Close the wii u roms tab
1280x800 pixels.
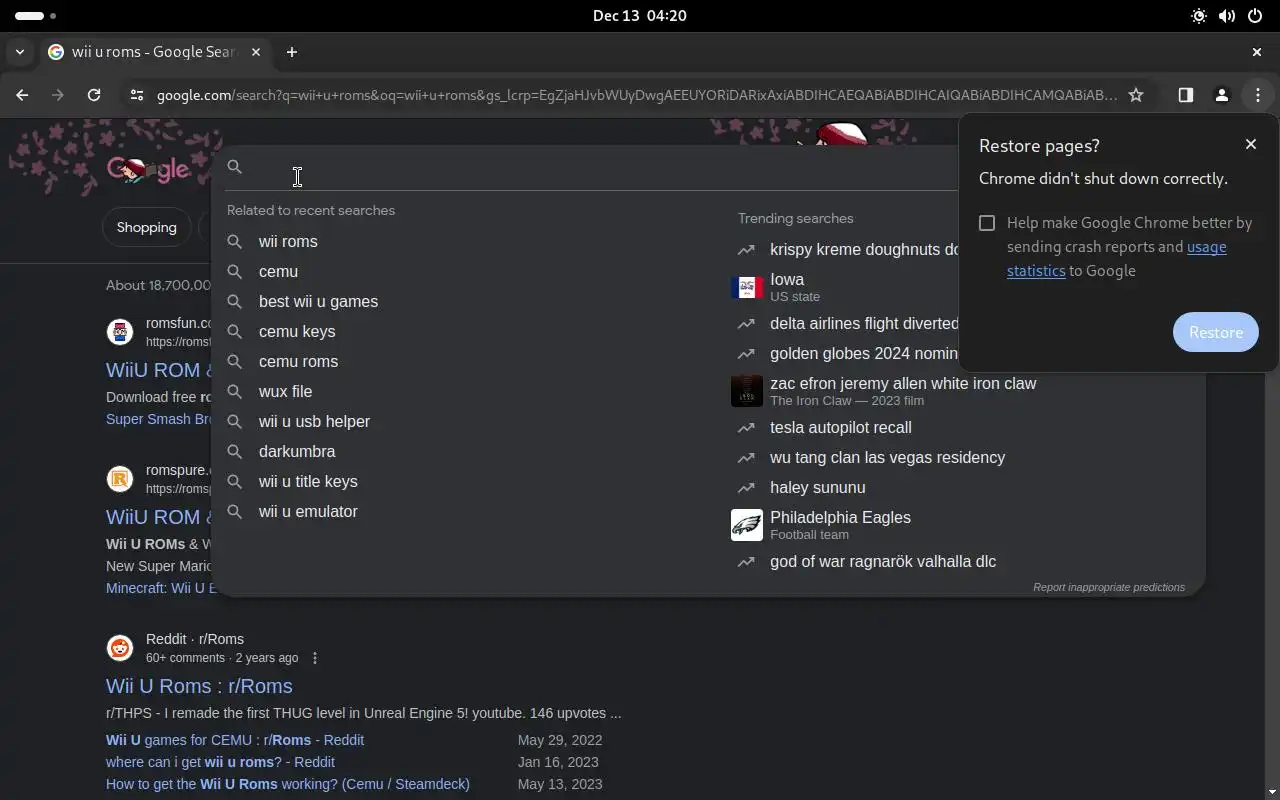256,52
